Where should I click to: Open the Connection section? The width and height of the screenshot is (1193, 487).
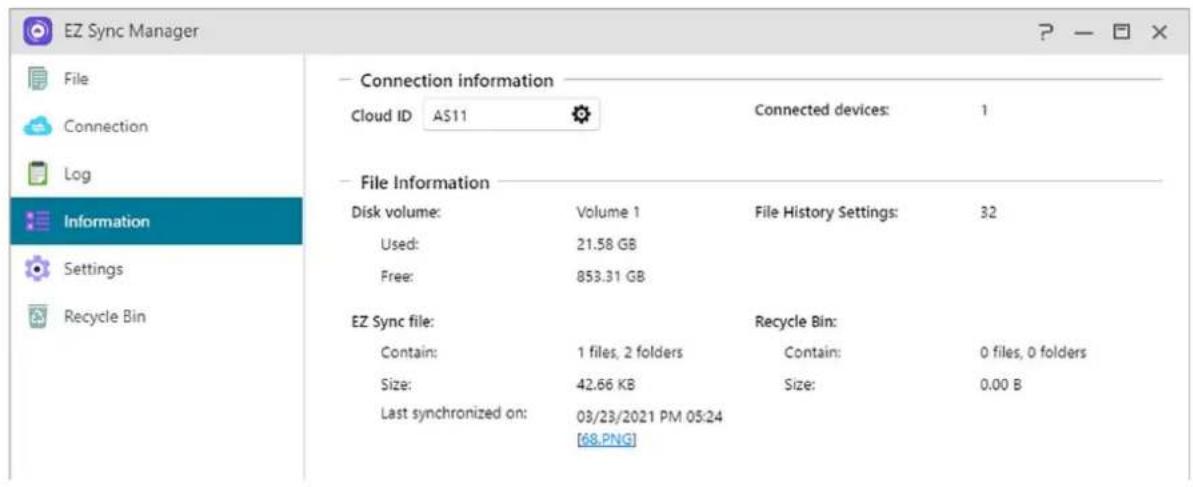coord(105,127)
